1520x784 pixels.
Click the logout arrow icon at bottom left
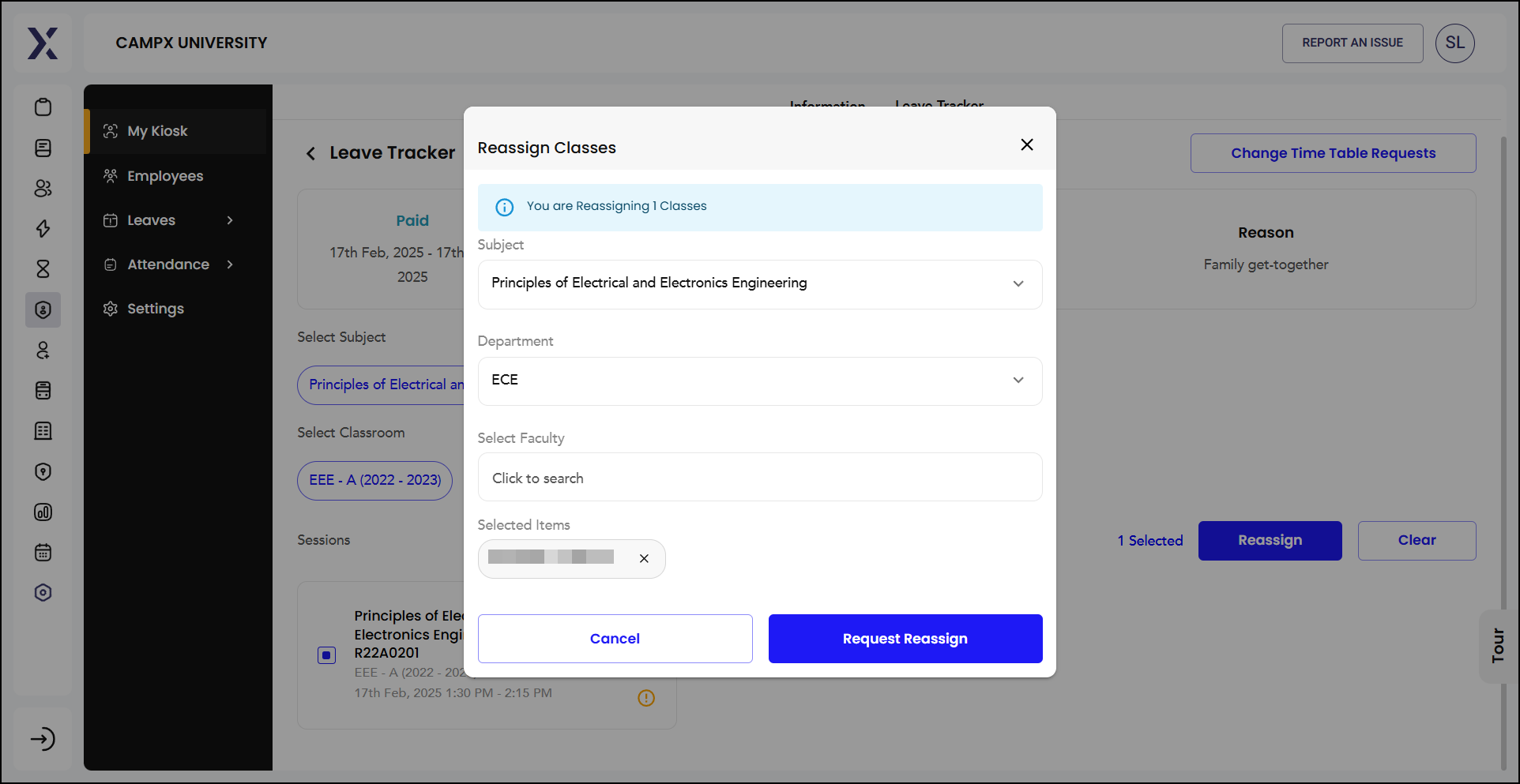point(43,739)
